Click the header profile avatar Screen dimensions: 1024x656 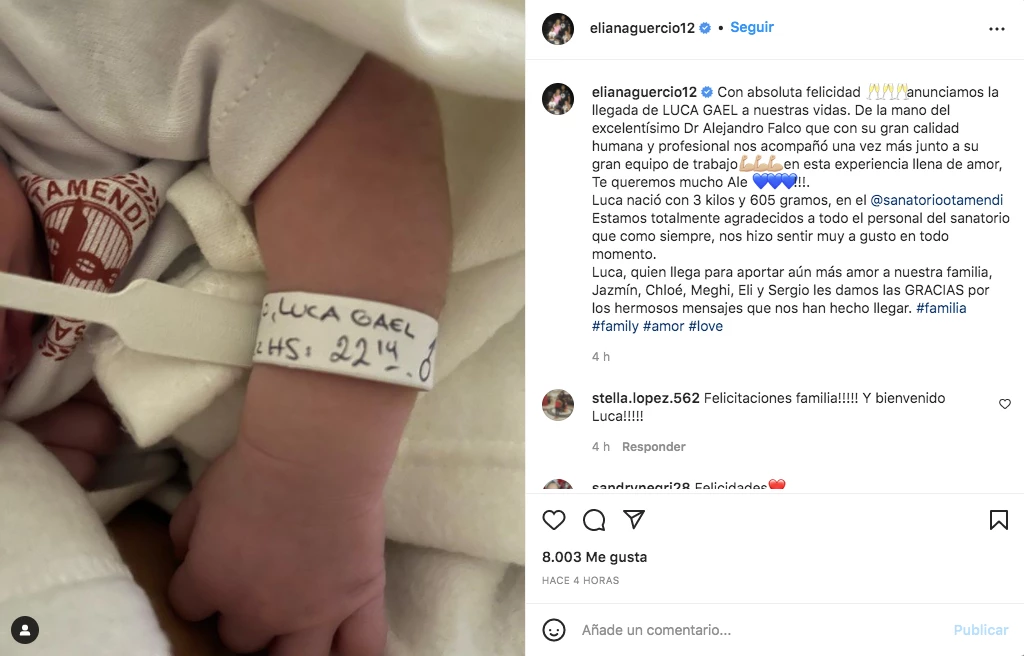[558, 29]
